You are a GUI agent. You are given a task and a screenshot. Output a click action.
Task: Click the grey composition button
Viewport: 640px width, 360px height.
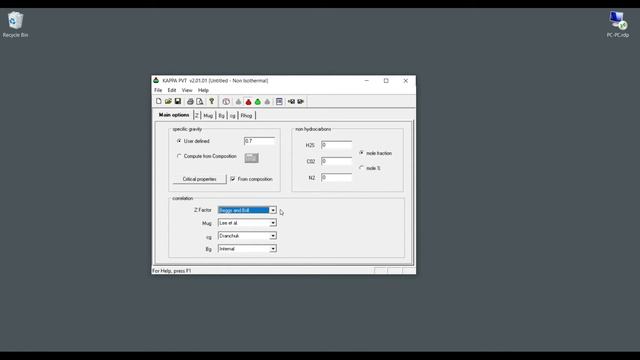coord(251,158)
